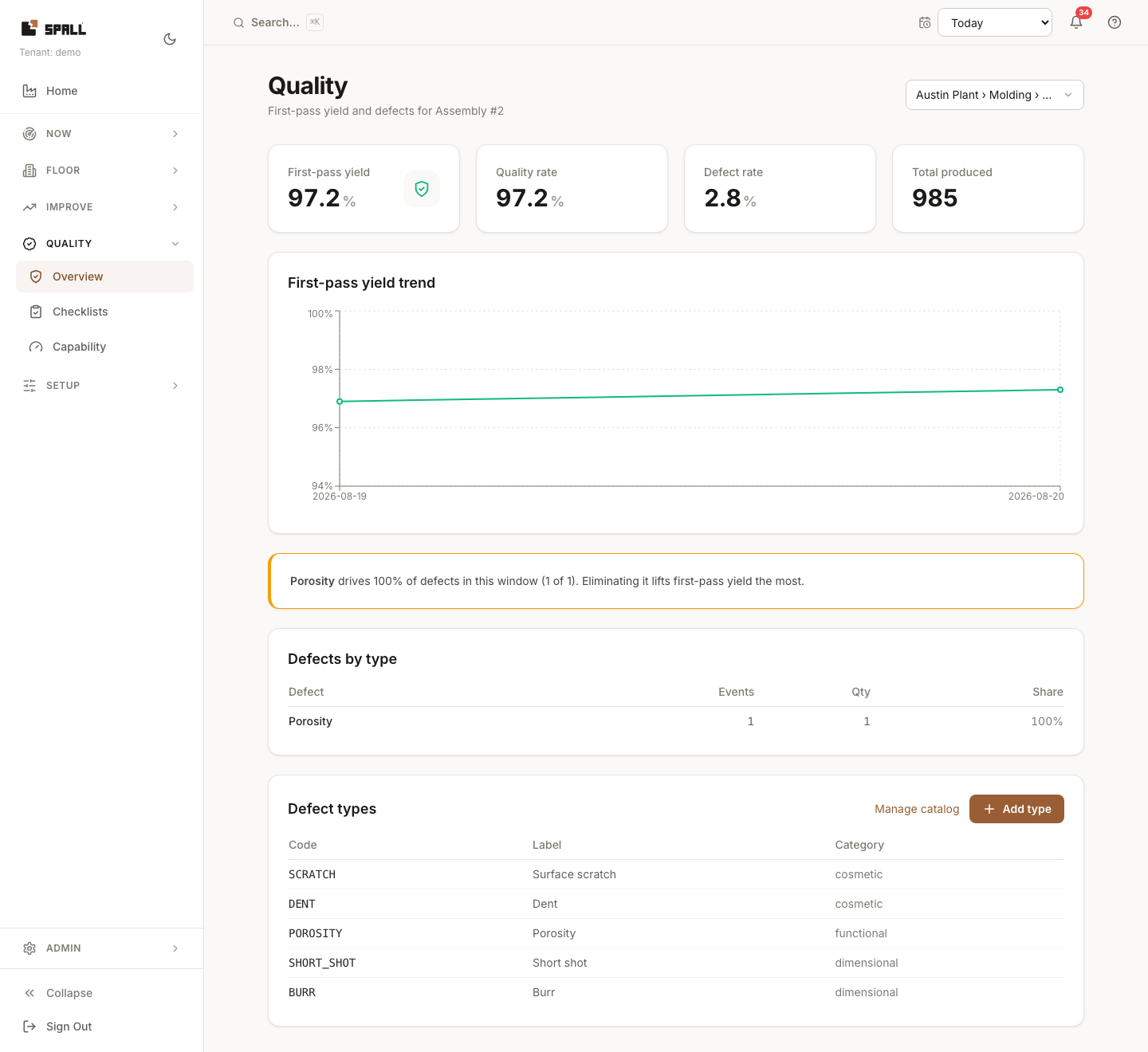Open the help question-mark icon
Screen dimensions: 1148x1052
[1115, 22]
